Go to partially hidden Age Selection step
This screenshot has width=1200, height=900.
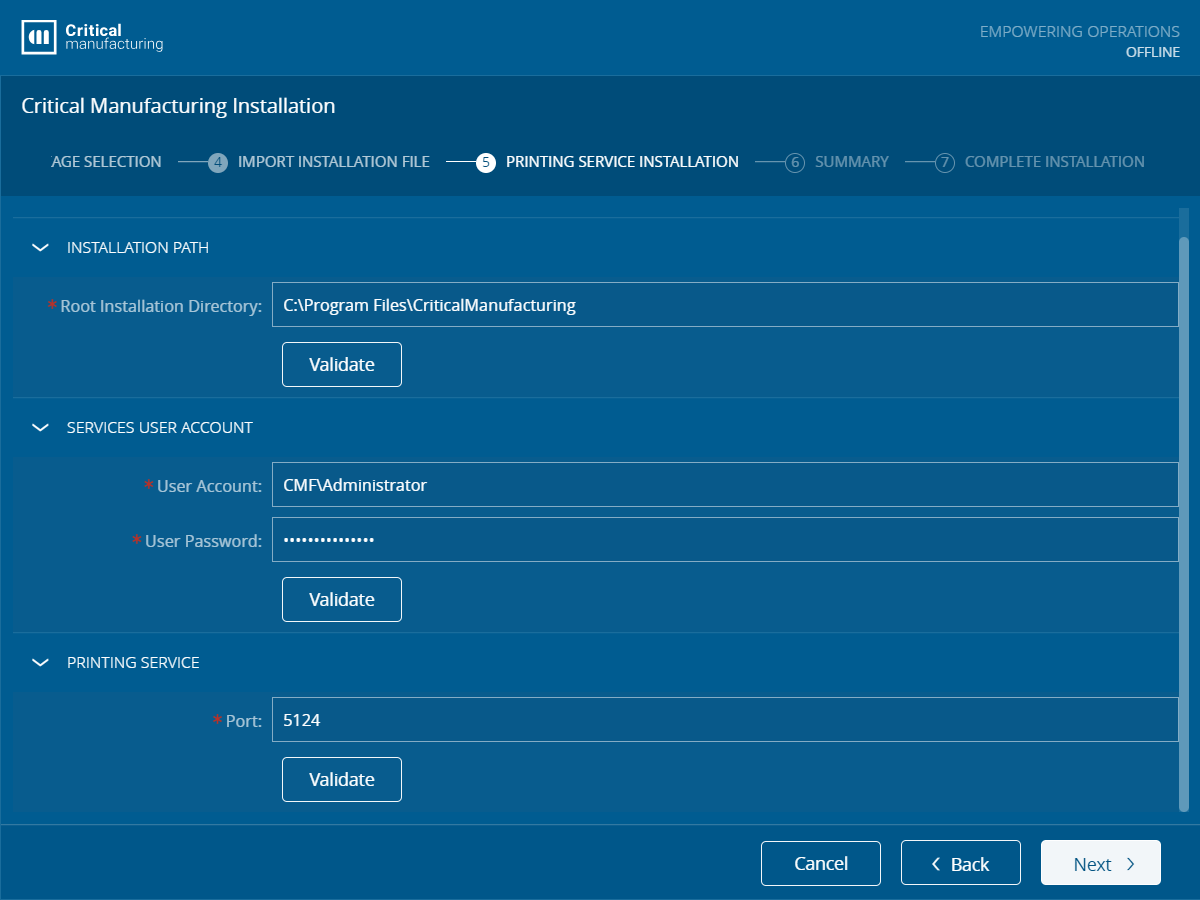pyautogui.click(x=106, y=161)
